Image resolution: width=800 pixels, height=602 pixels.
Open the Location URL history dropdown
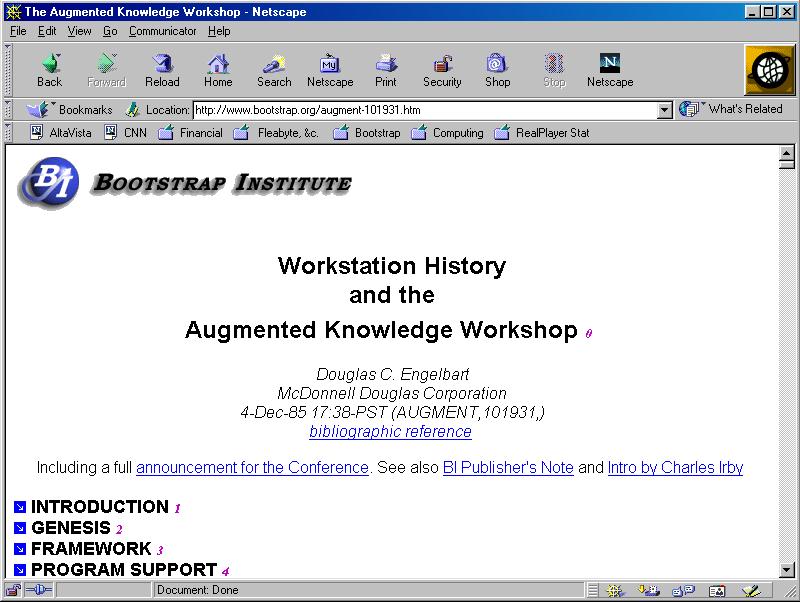664,110
